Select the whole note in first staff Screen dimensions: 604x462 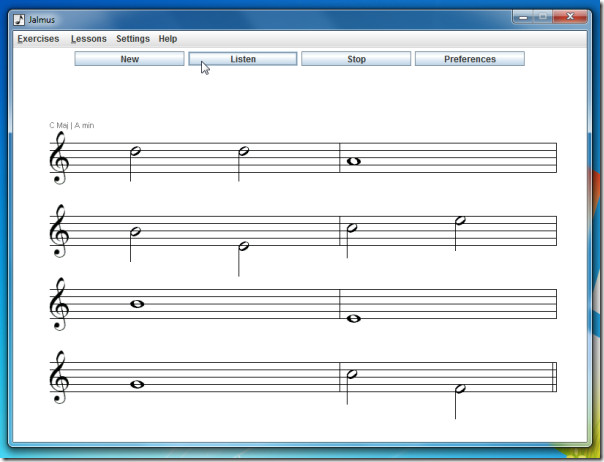click(354, 161)
